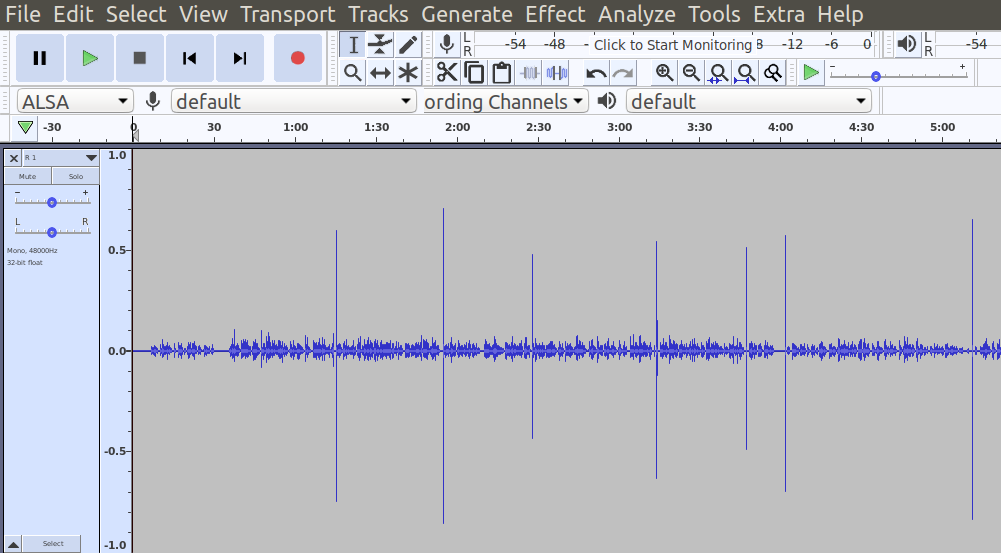Toggle the Solo button on track
This screenshot has width=1001, height=553.
point(76,176)
